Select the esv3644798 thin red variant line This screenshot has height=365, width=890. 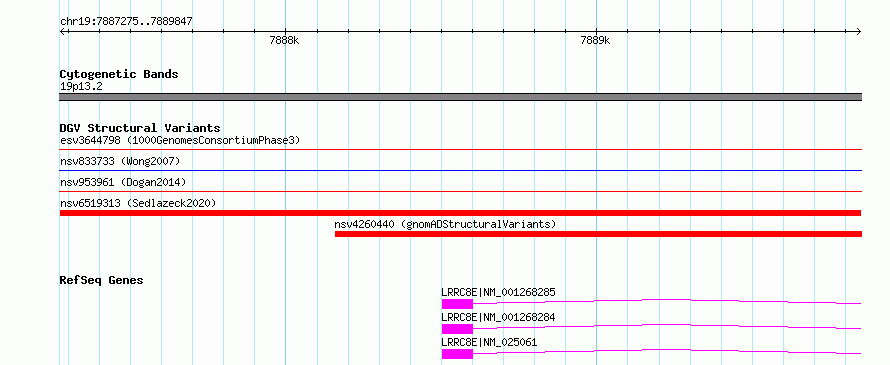tap(461, 149)
